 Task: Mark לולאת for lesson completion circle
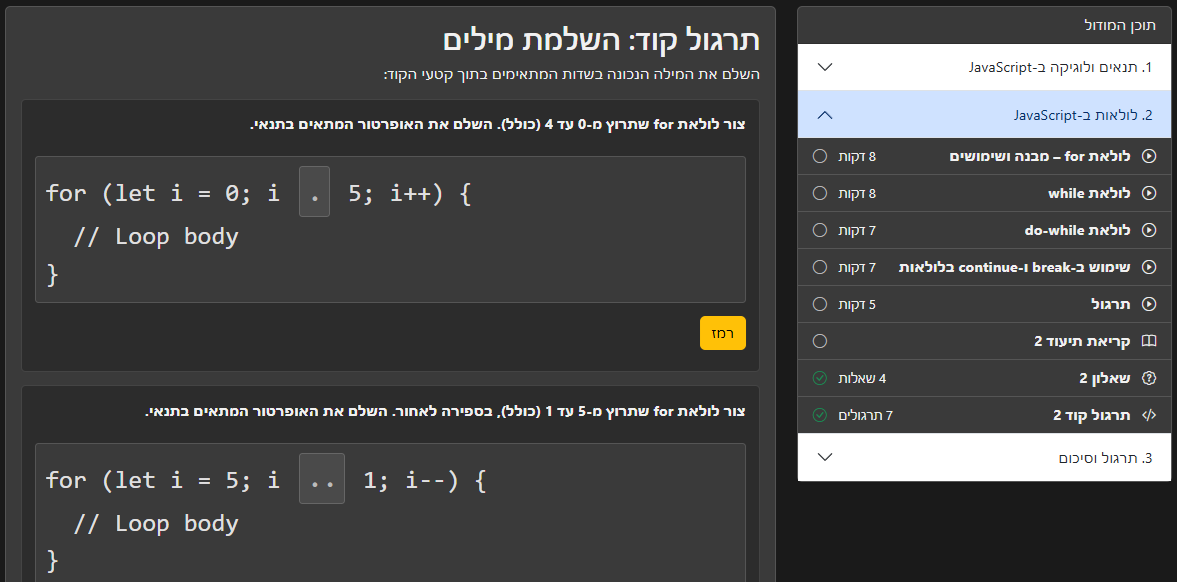(820, 156)
